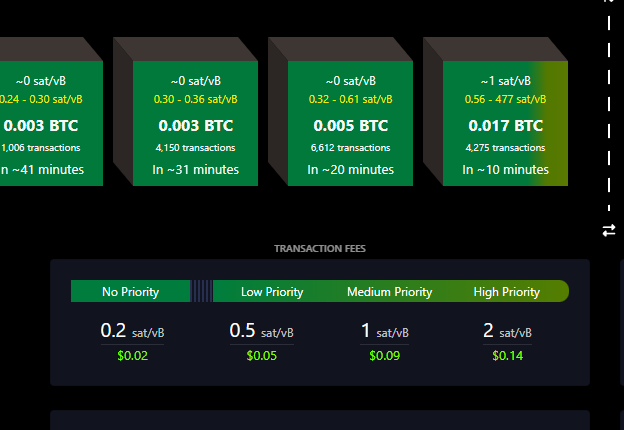Open the mempool block arriving in ~20 minutes
Image resolution: width=624 pixels, height=430 pixels.
pos(350,123)
